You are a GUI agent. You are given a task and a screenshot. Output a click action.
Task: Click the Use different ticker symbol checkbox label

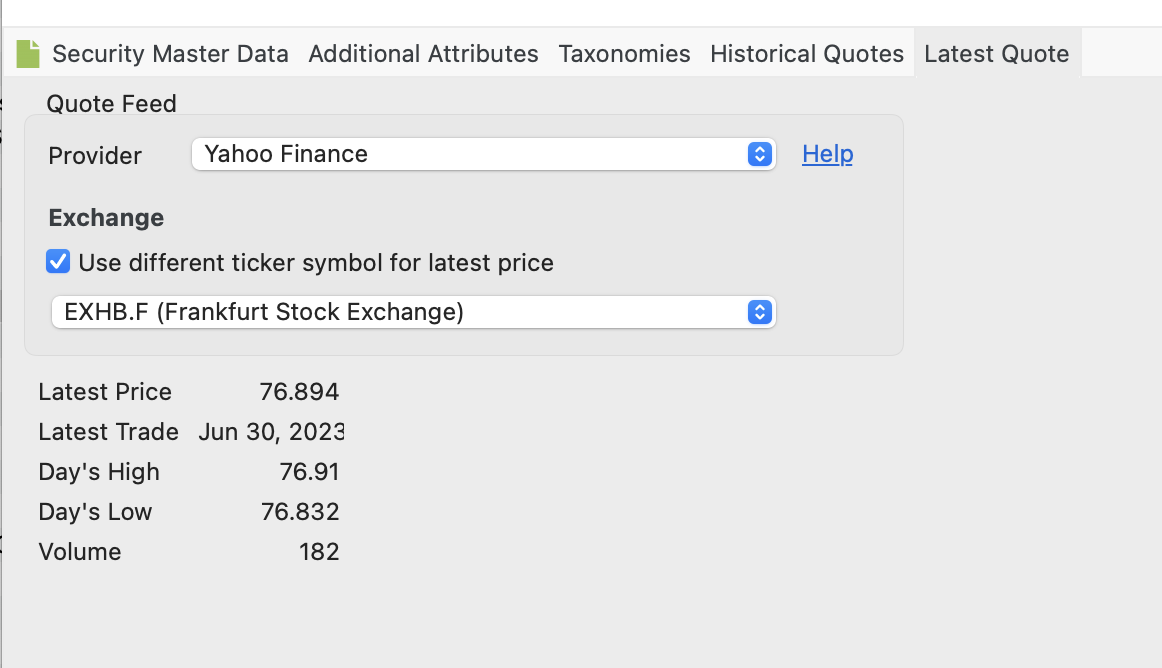[x=316, y=263]
